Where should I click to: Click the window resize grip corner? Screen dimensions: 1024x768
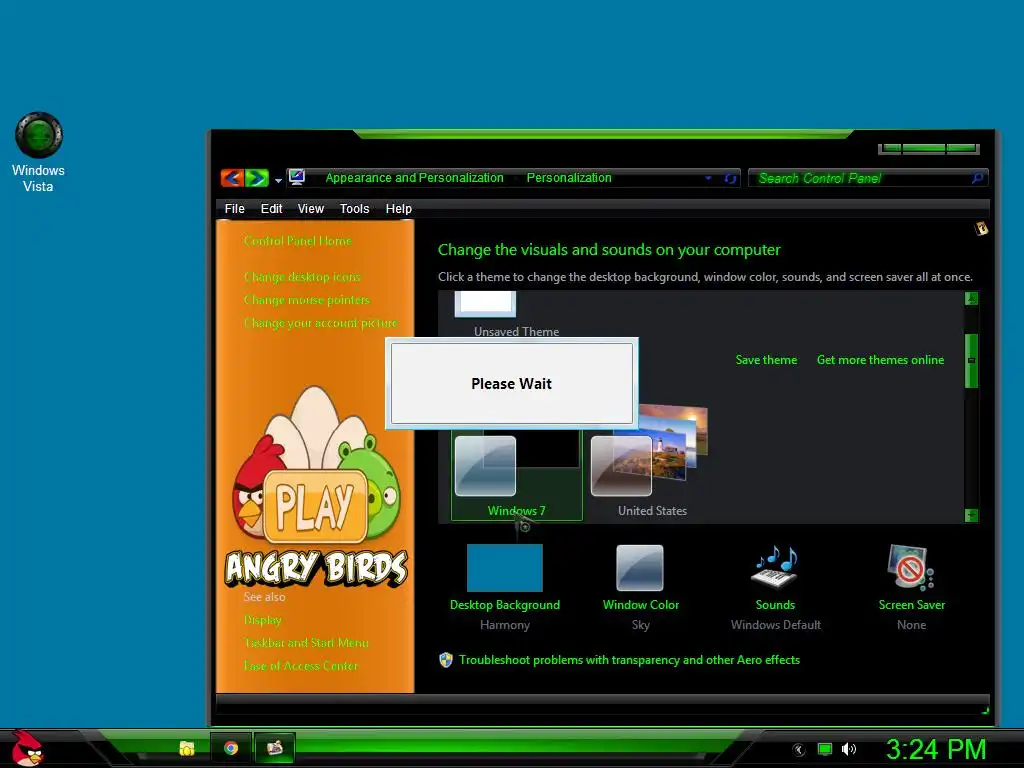pos(985,710)
